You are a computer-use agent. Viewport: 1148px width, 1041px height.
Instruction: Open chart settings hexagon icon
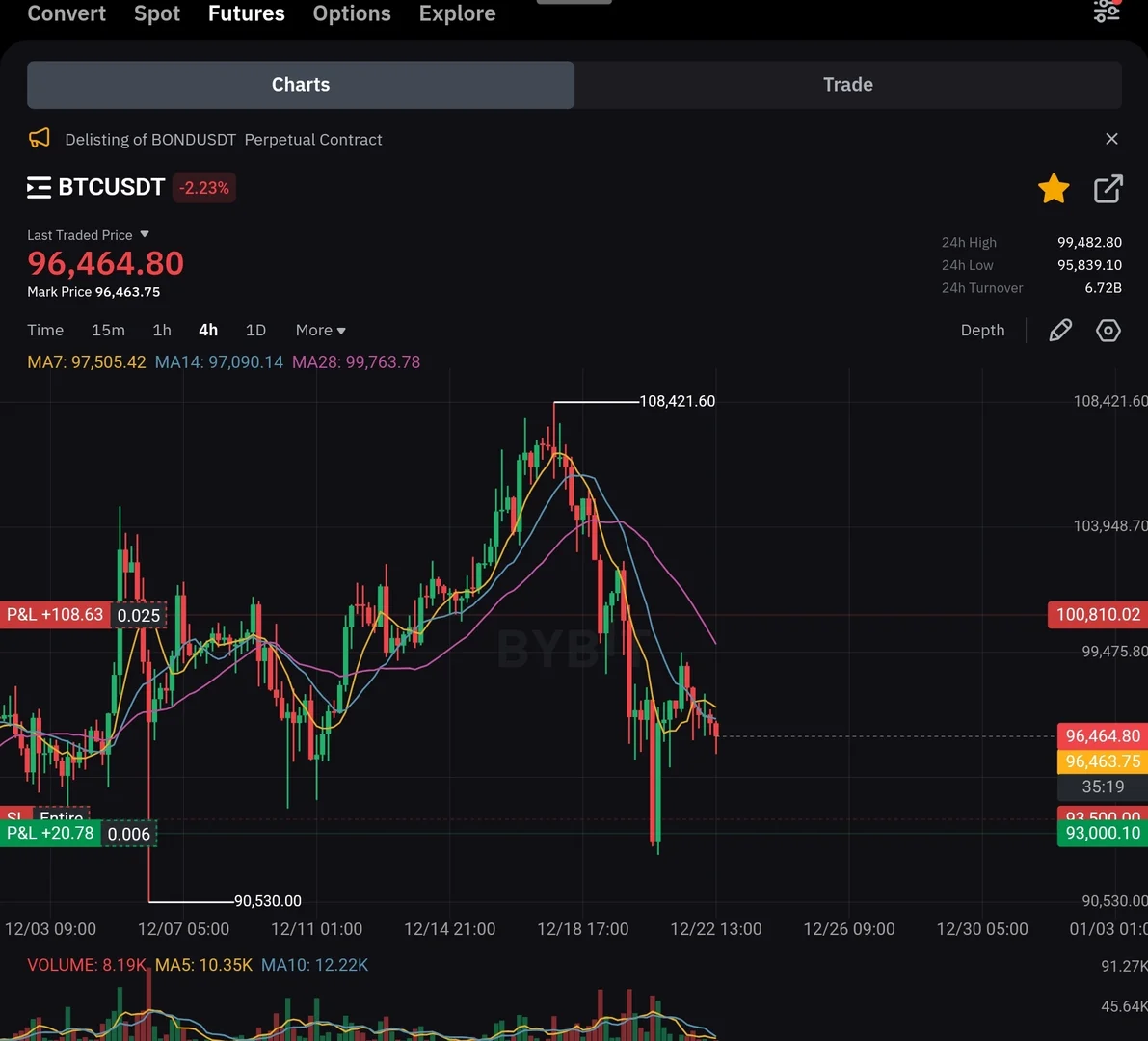point(1108,331)
